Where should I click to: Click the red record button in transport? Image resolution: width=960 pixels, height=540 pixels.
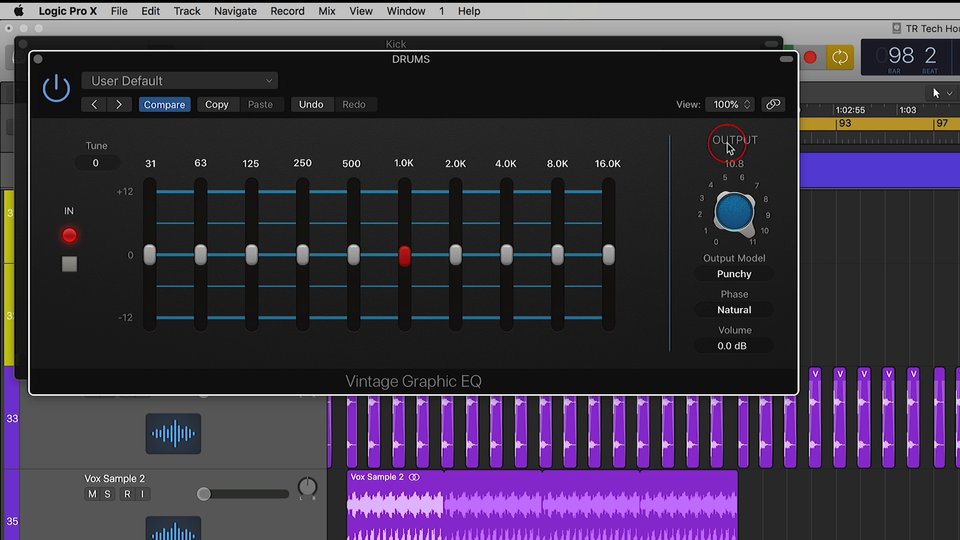(x=810, y=58)
